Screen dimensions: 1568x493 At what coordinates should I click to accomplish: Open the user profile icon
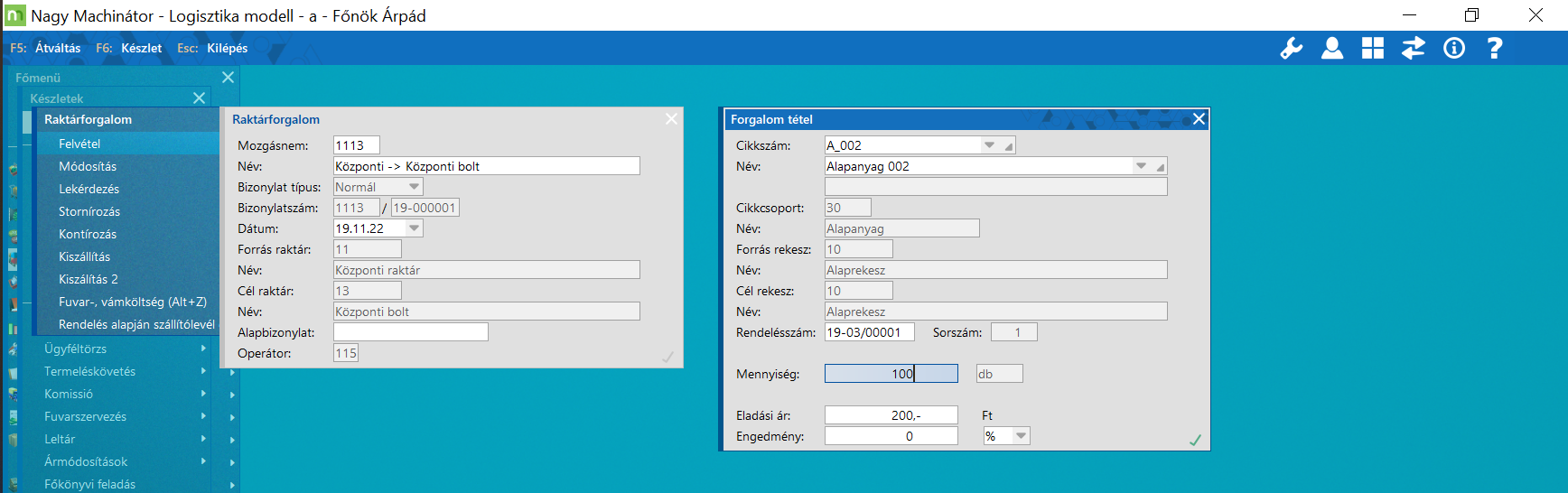1332,49
